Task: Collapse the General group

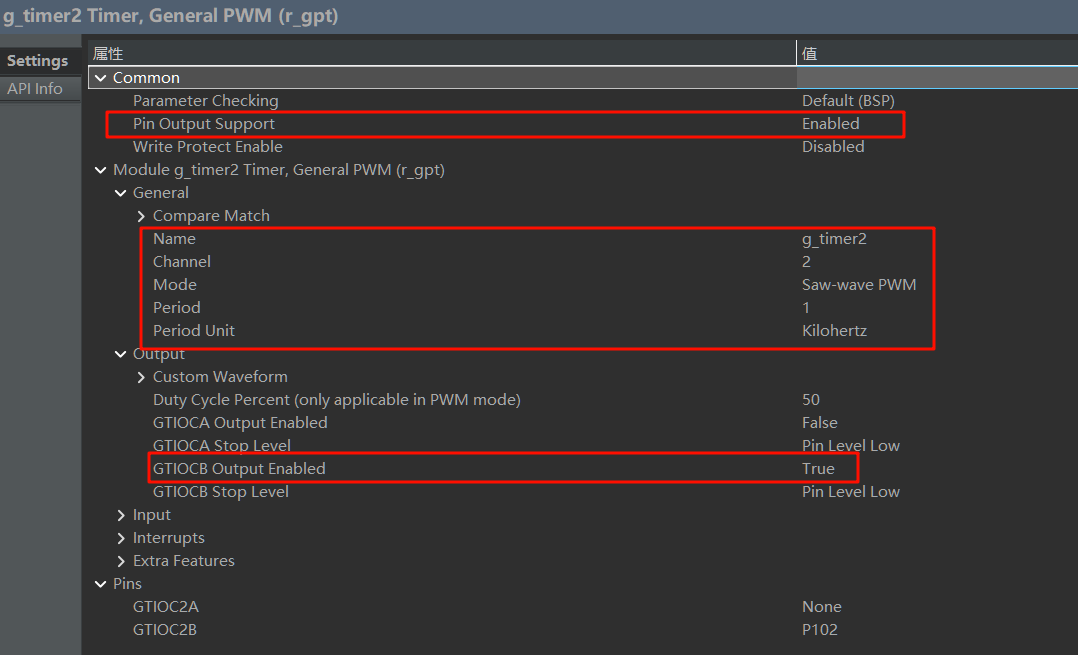Action: [x=120, y=193]
